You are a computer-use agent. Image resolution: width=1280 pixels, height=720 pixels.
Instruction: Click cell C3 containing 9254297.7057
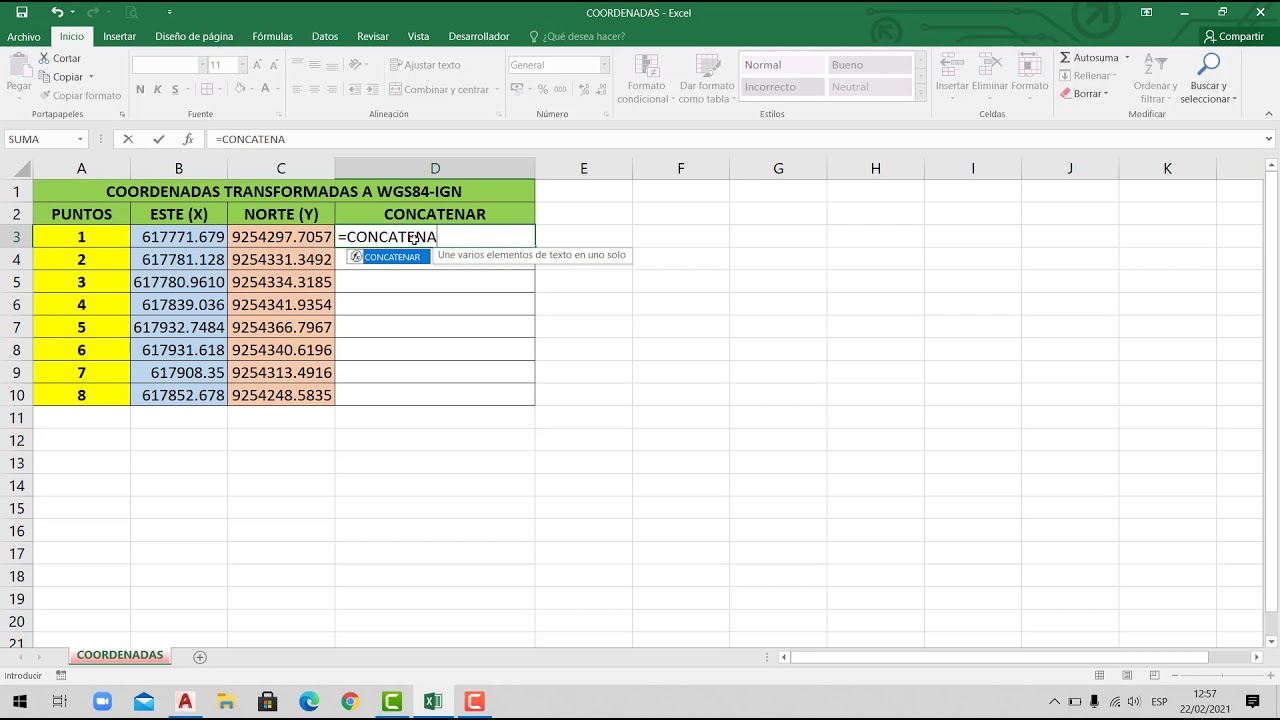pyautogui.click(x=281, y=237)
